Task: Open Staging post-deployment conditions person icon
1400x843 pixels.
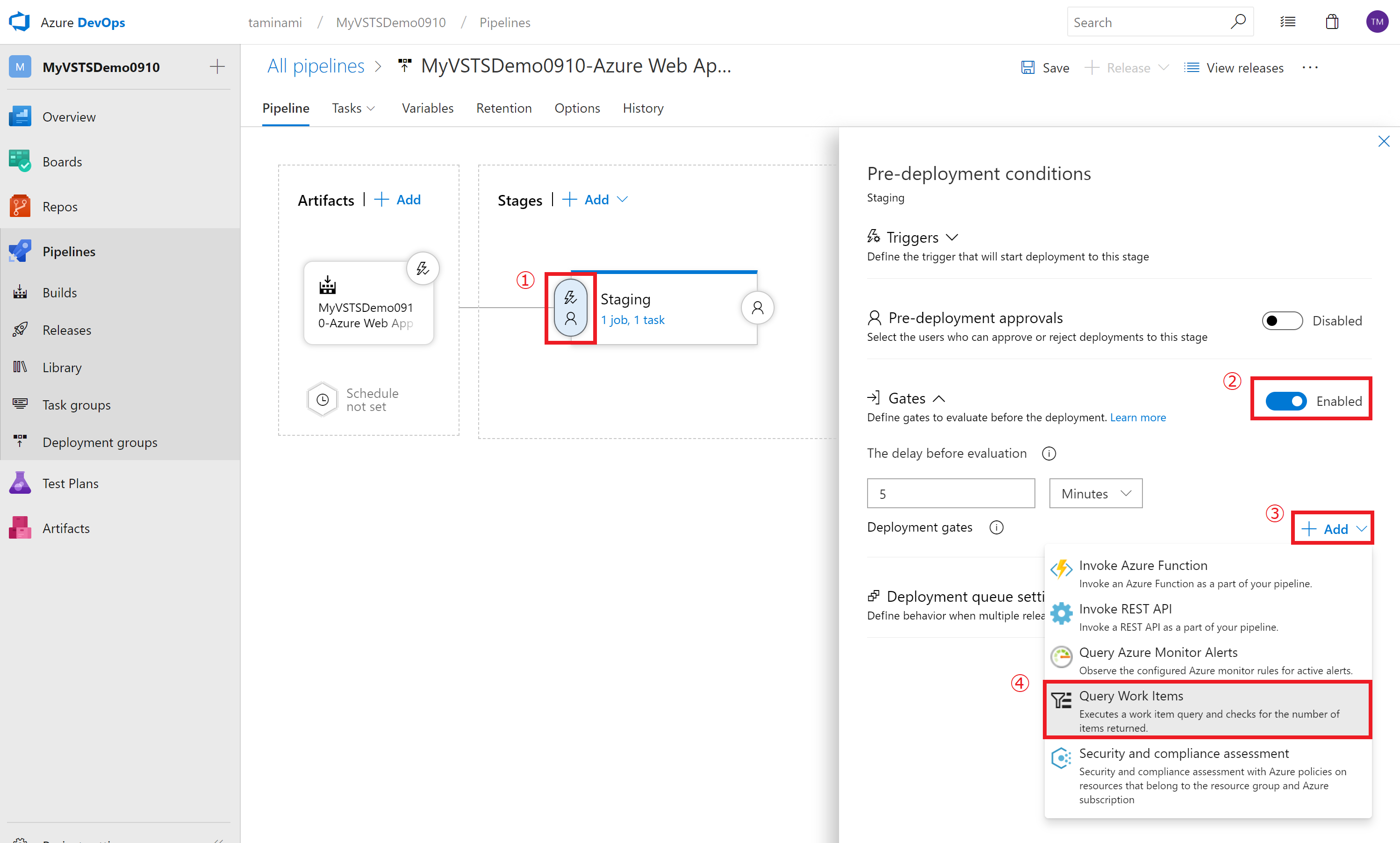Action: pyautogui.click(x=757, y=308)
